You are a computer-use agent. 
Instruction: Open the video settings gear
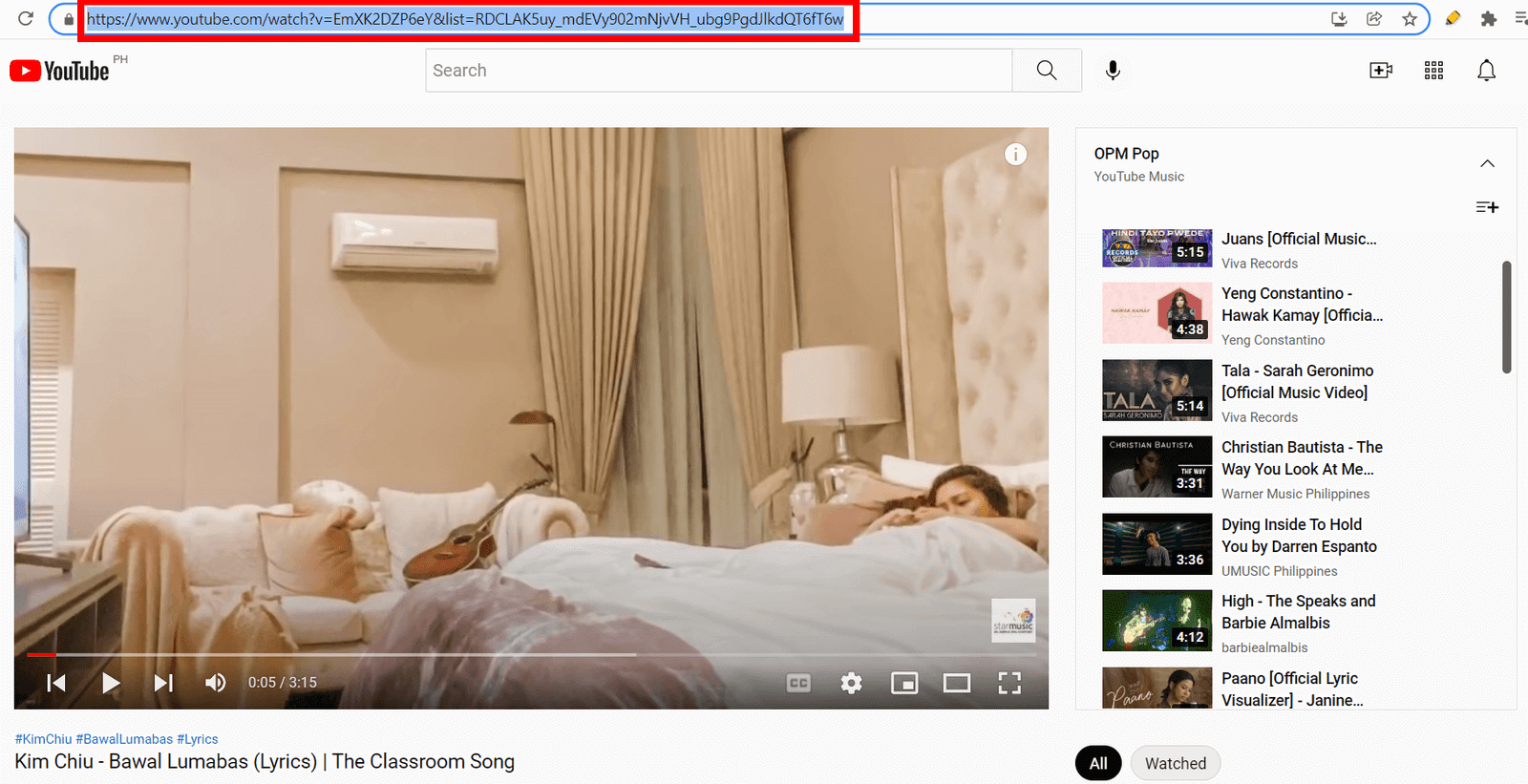(x=851, y=683)
